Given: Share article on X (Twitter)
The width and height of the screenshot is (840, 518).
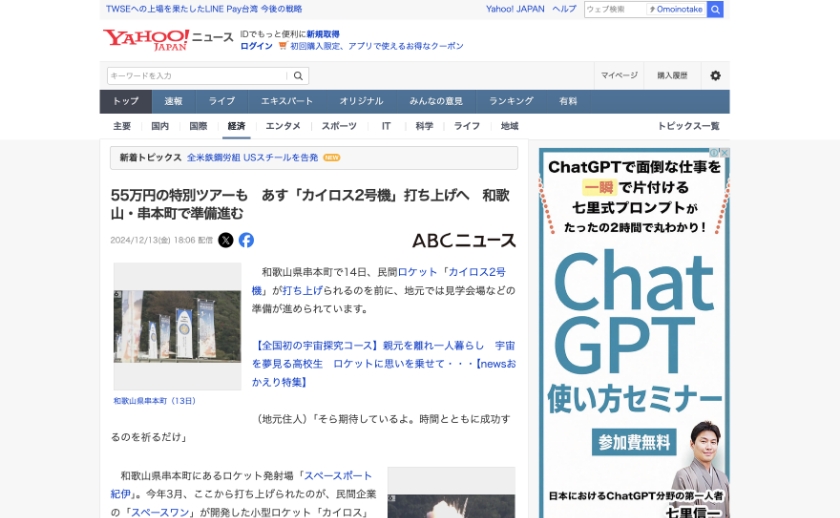Looking at the screenshot, I should 226,240.
